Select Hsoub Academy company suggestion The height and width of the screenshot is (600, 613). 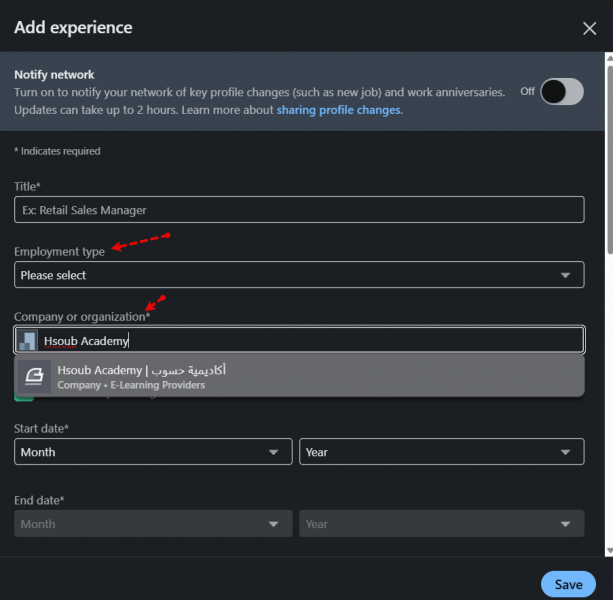299,377
